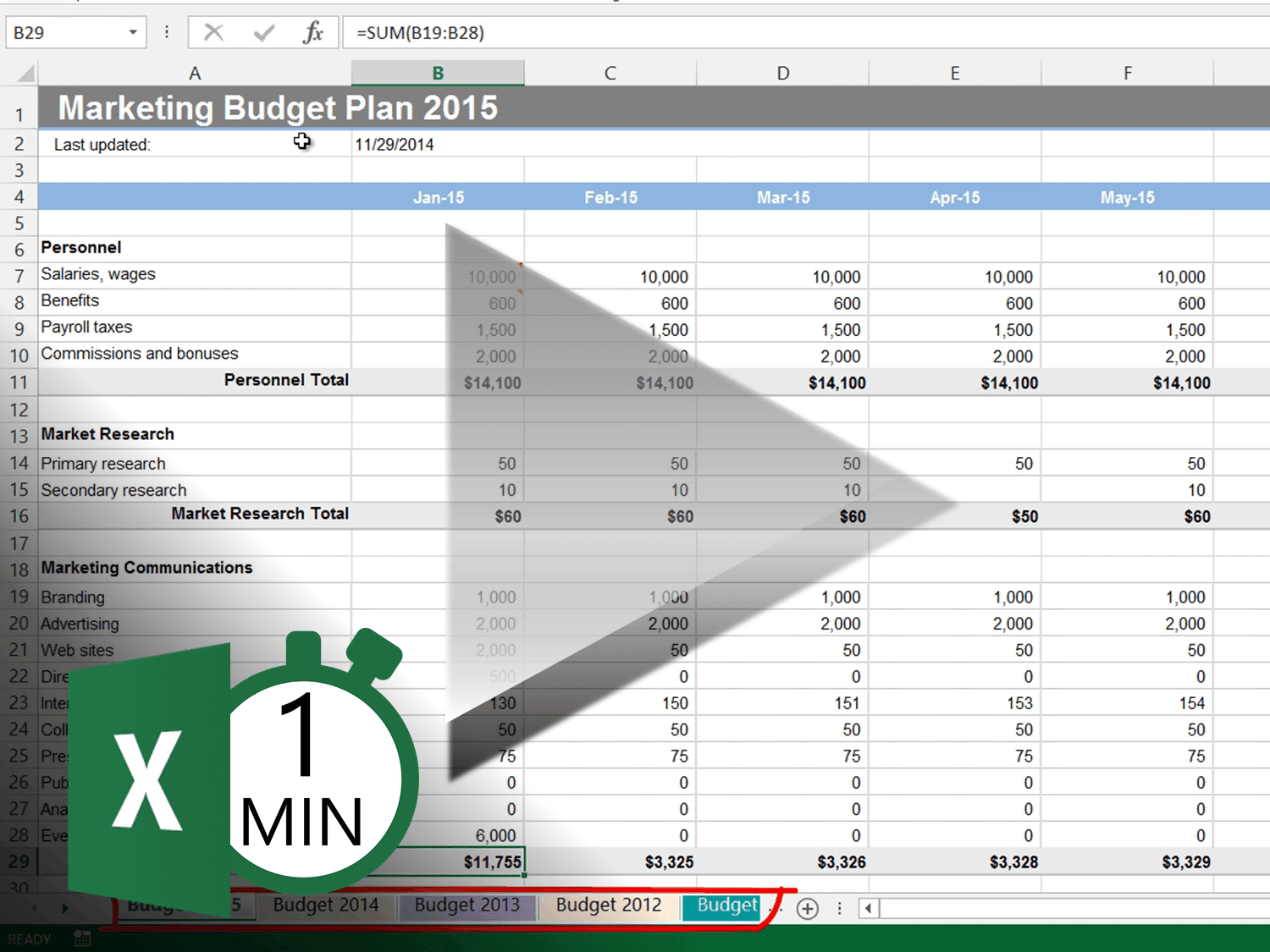Select the 'Market Research' heading cell
The image size is (1270, 952).
coord(195,435)
